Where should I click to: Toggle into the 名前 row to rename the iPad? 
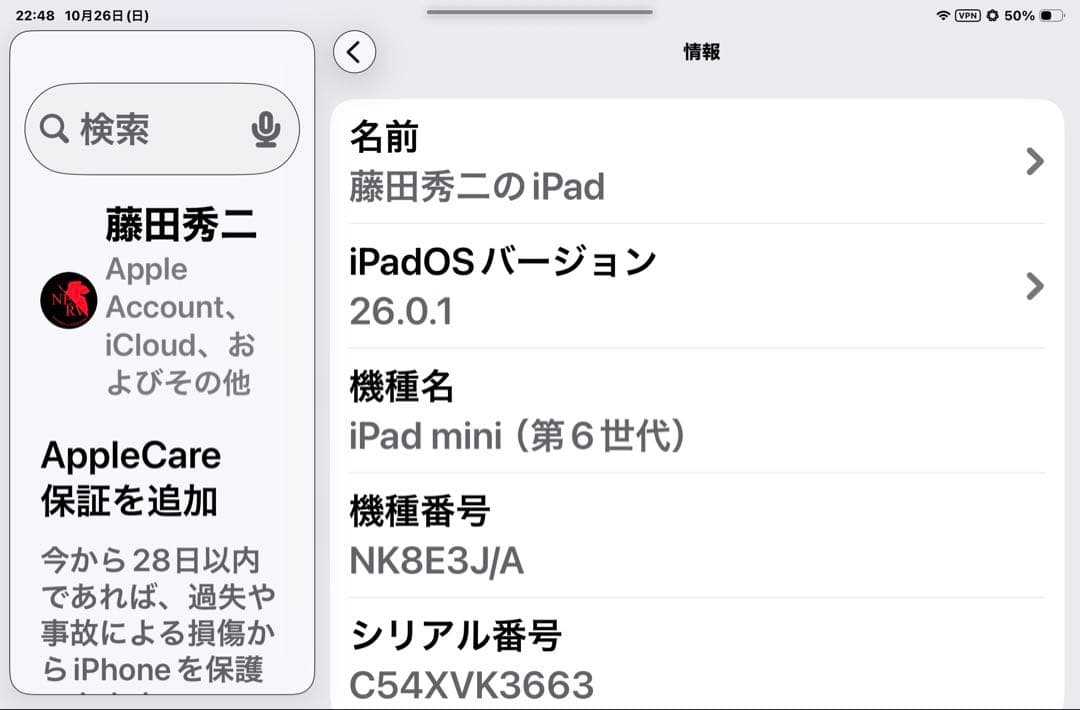pyautogui.click(x=690, y=160)
